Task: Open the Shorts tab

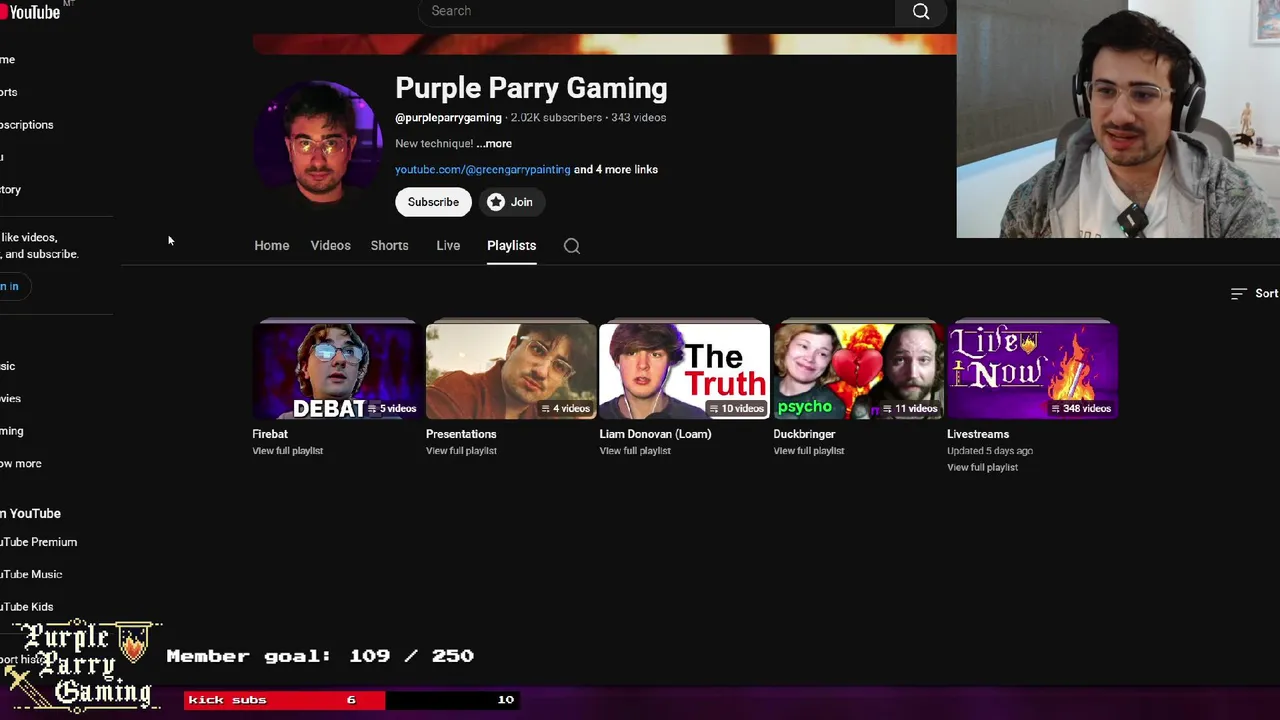Action: pos(389,246)
